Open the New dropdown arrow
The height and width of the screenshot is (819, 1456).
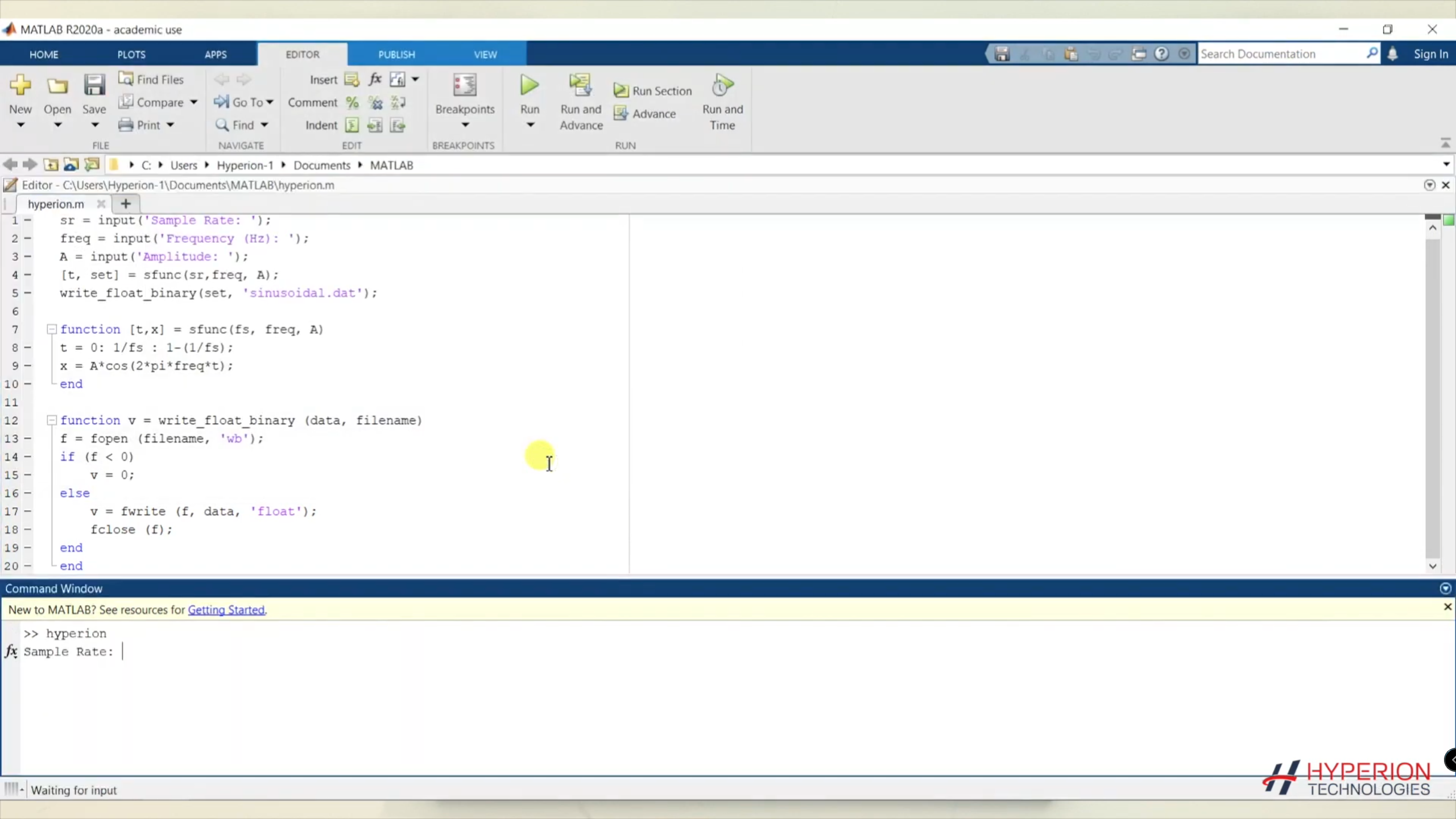20,125
